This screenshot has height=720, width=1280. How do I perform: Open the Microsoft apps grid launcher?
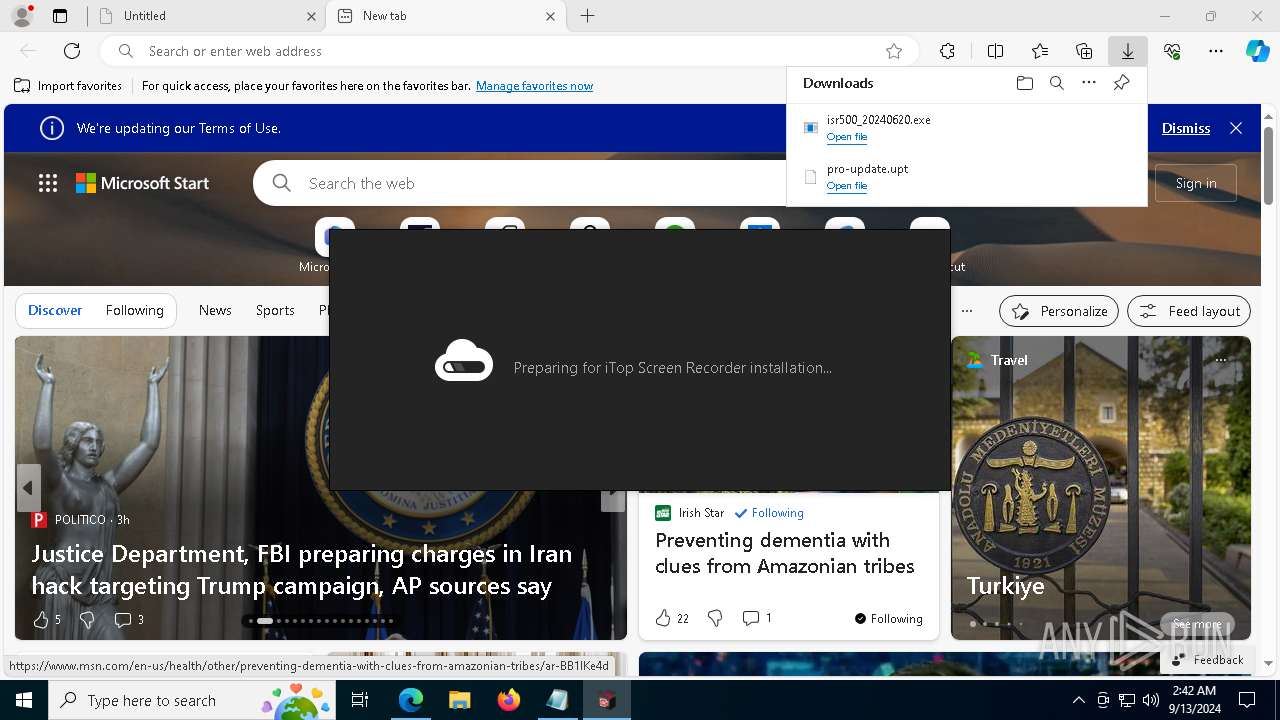(x=48, y=183)
